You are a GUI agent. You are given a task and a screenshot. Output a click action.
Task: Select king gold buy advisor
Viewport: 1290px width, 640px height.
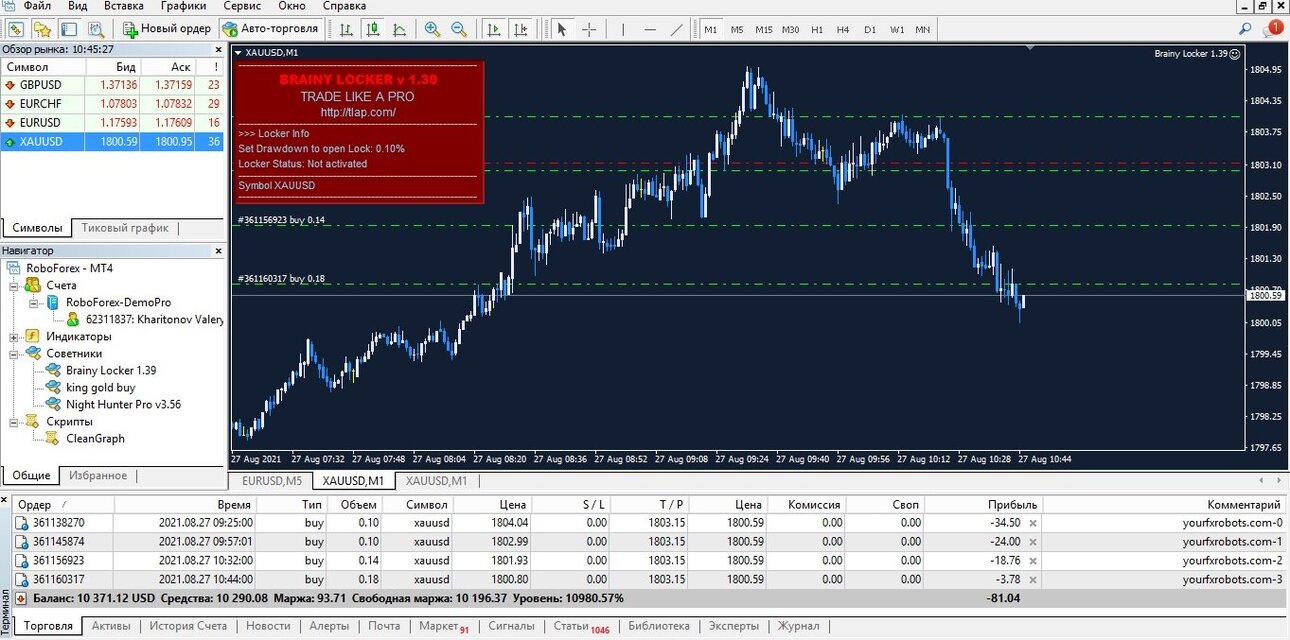click(x=100, y=387)
